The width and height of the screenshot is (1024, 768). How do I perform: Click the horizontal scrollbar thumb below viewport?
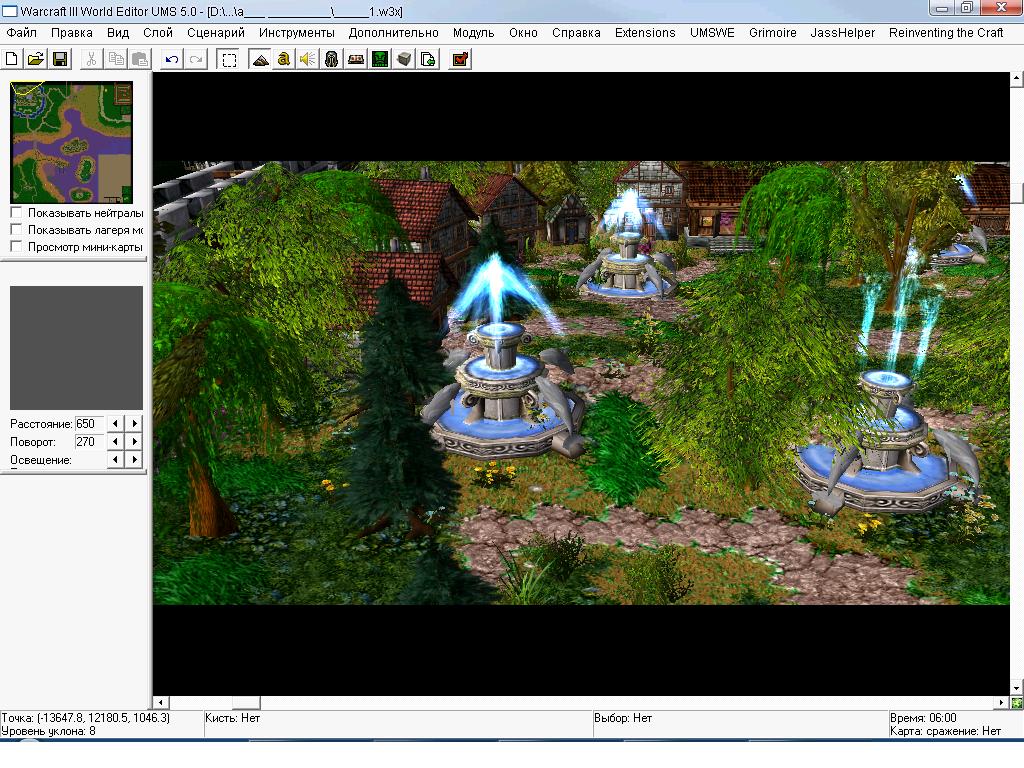tap(246, 703)
